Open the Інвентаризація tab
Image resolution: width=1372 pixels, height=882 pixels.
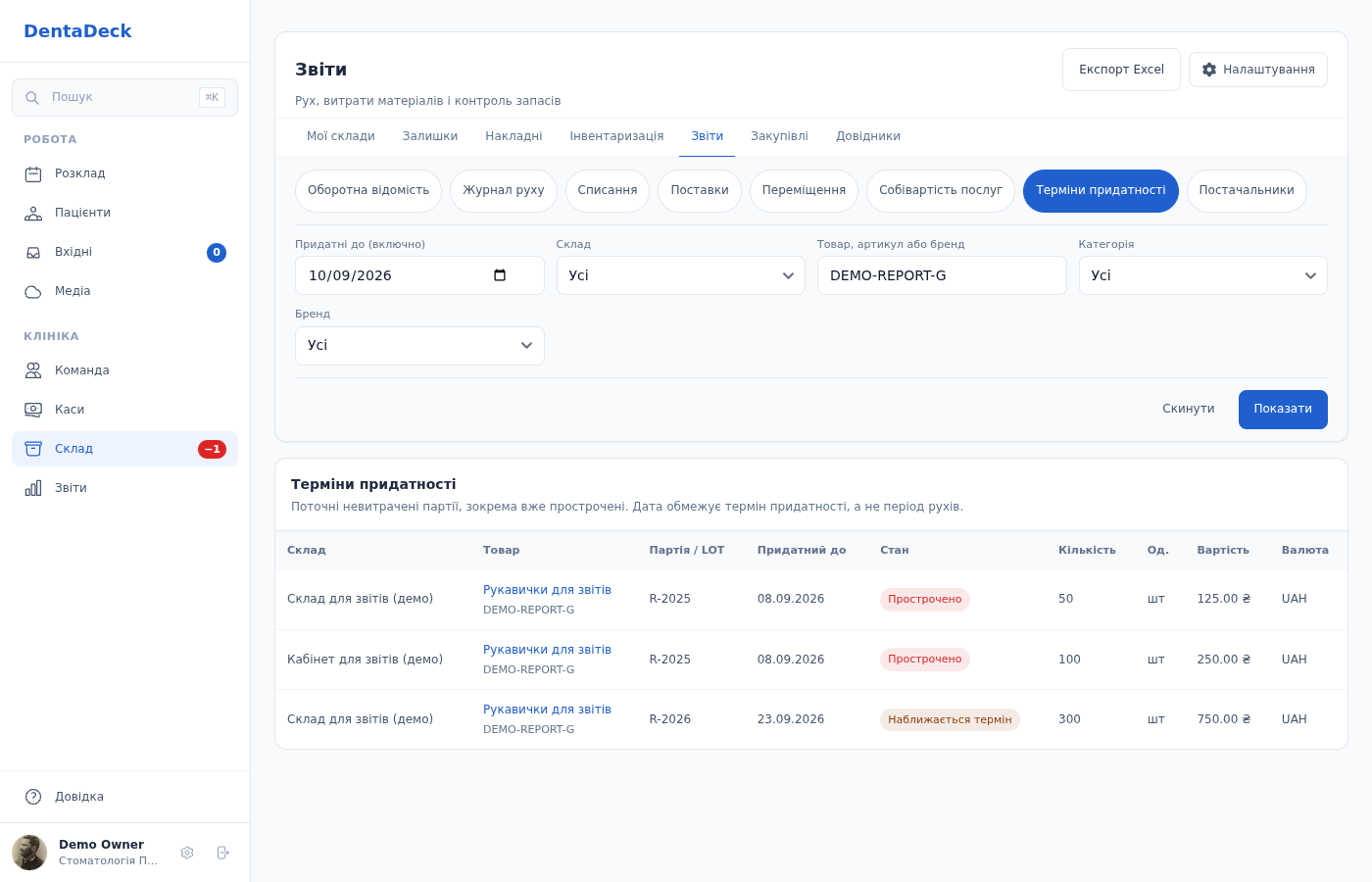(616, 137)
